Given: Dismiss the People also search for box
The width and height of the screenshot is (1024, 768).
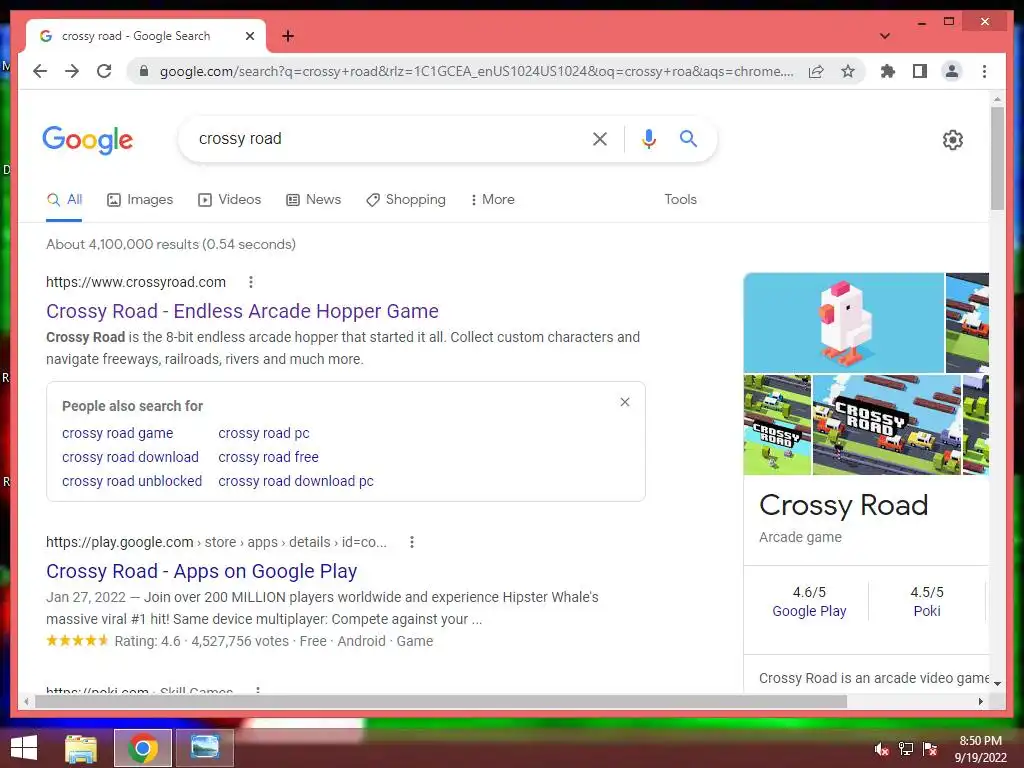Looking at the screenshot, I should coord(625,402).
